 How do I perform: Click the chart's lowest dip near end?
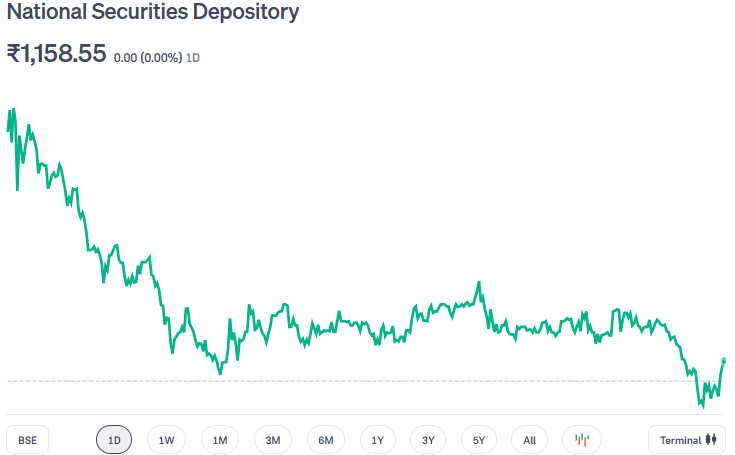click(x=701, y=407)
